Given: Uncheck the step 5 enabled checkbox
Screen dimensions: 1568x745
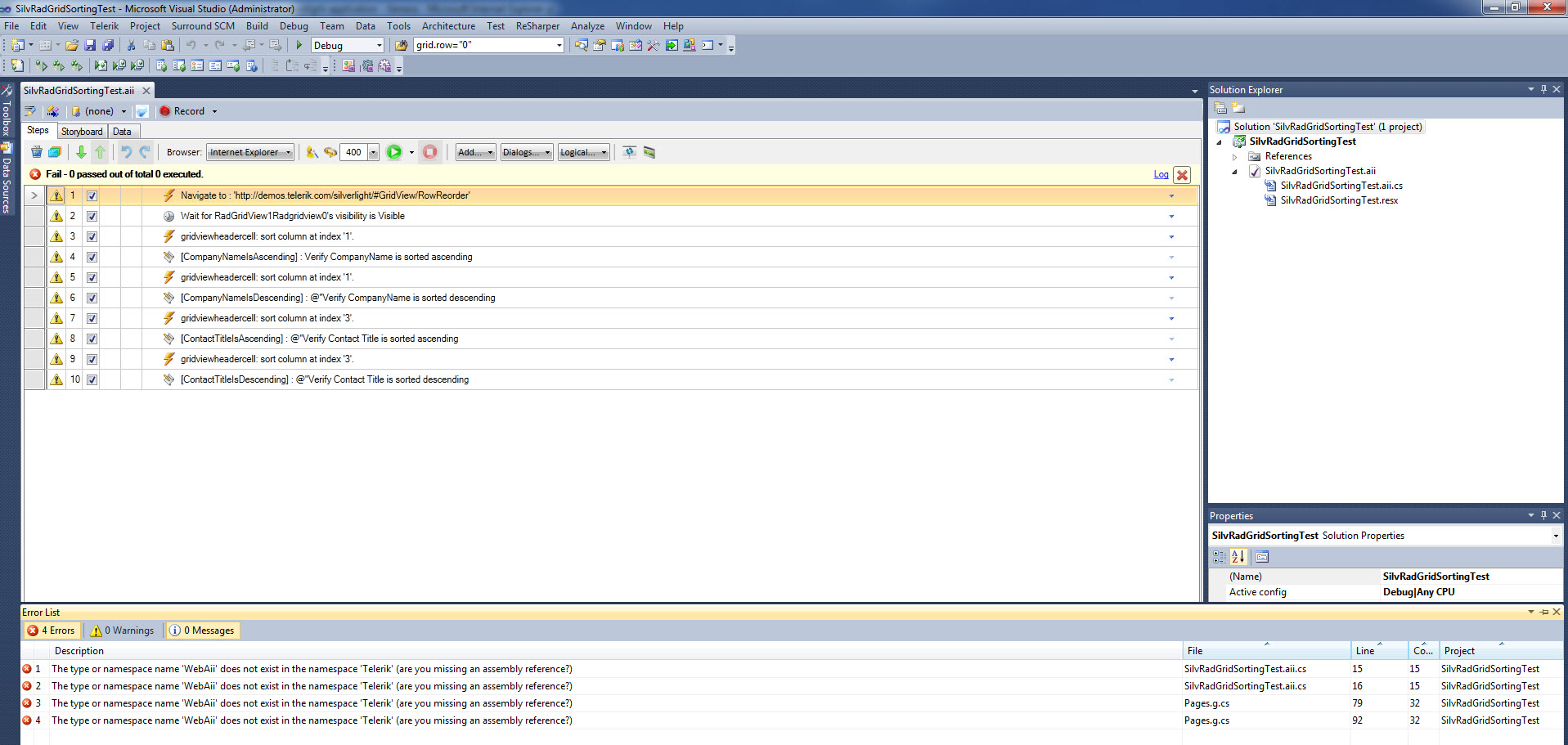Looking at the screenshot, I should 92,277.
